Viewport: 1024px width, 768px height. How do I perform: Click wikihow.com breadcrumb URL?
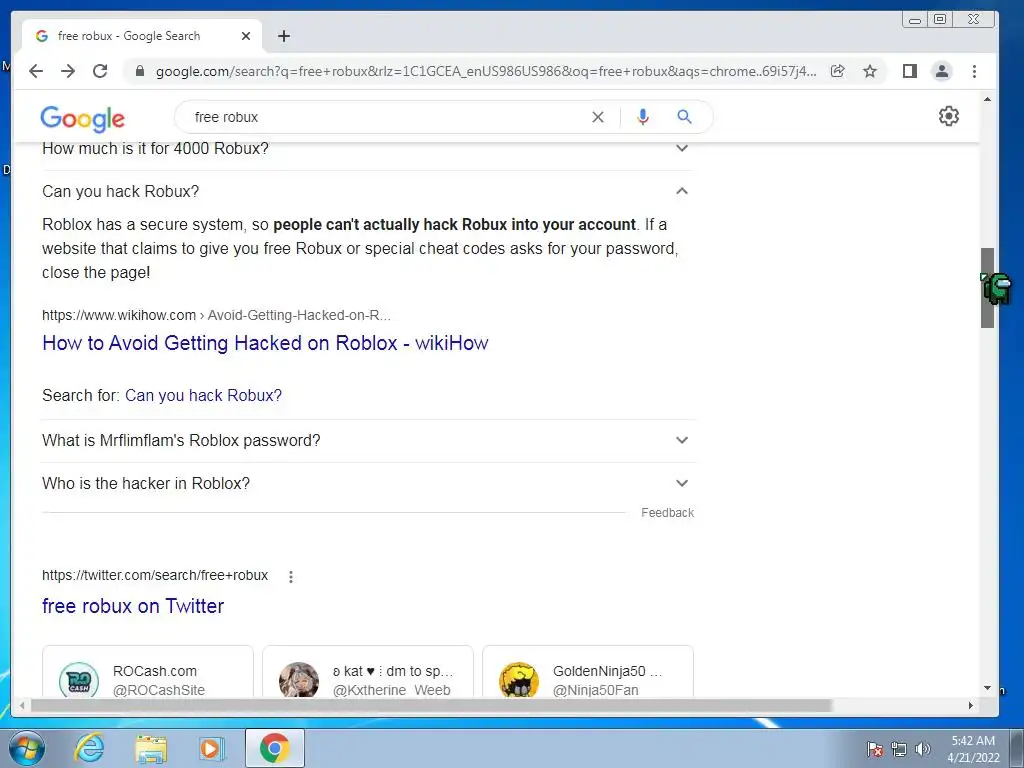[216, 315]
